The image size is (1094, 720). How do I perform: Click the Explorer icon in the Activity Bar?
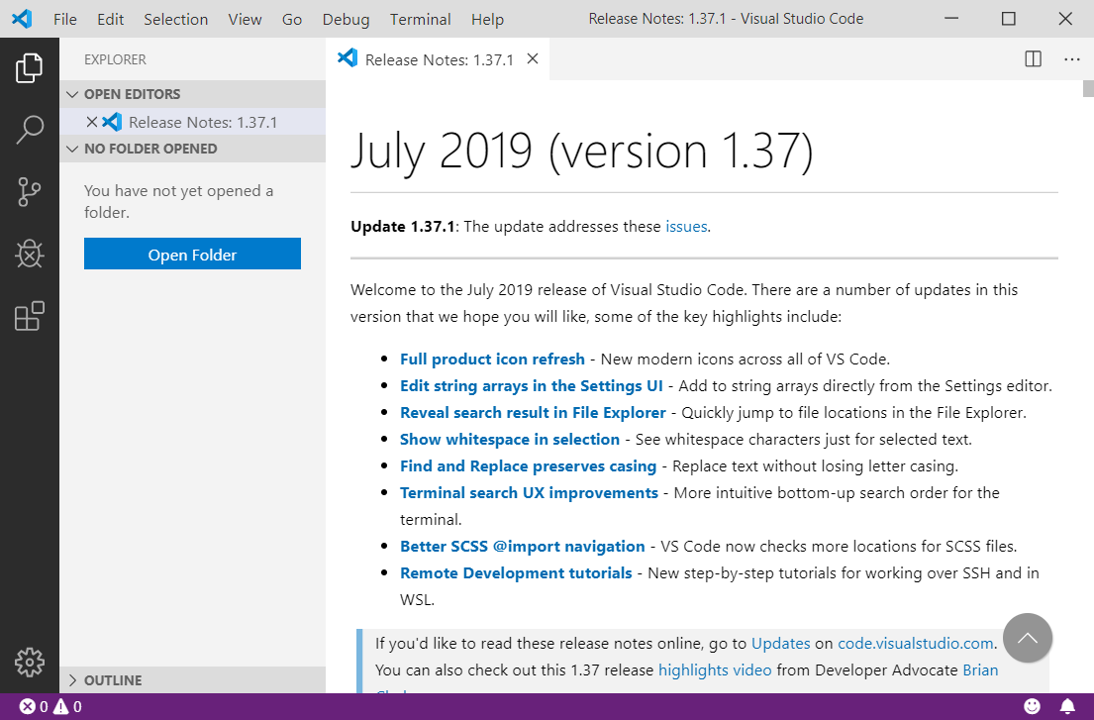[29, 67]
